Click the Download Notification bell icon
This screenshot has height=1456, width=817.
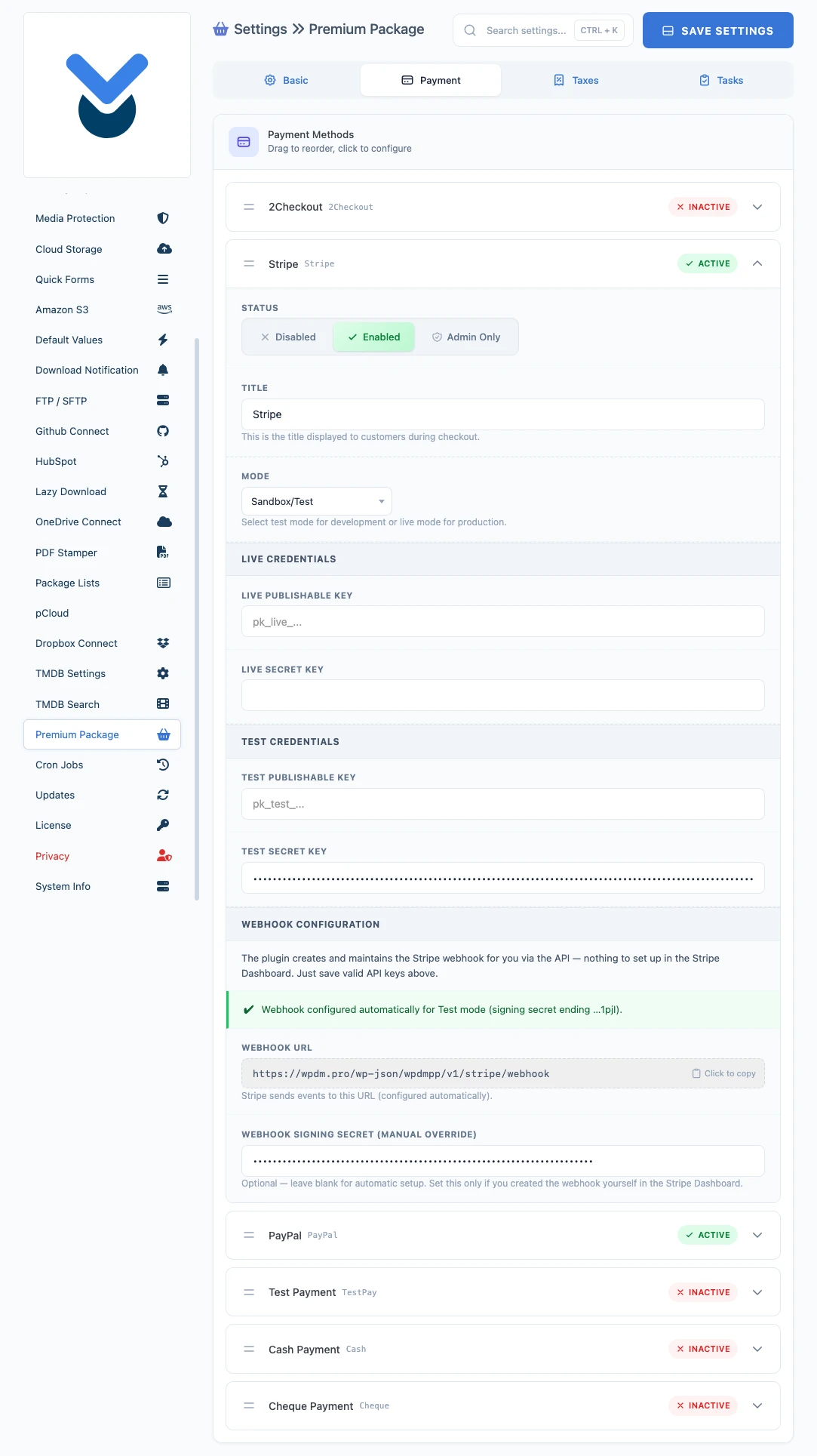coord(163,370)
